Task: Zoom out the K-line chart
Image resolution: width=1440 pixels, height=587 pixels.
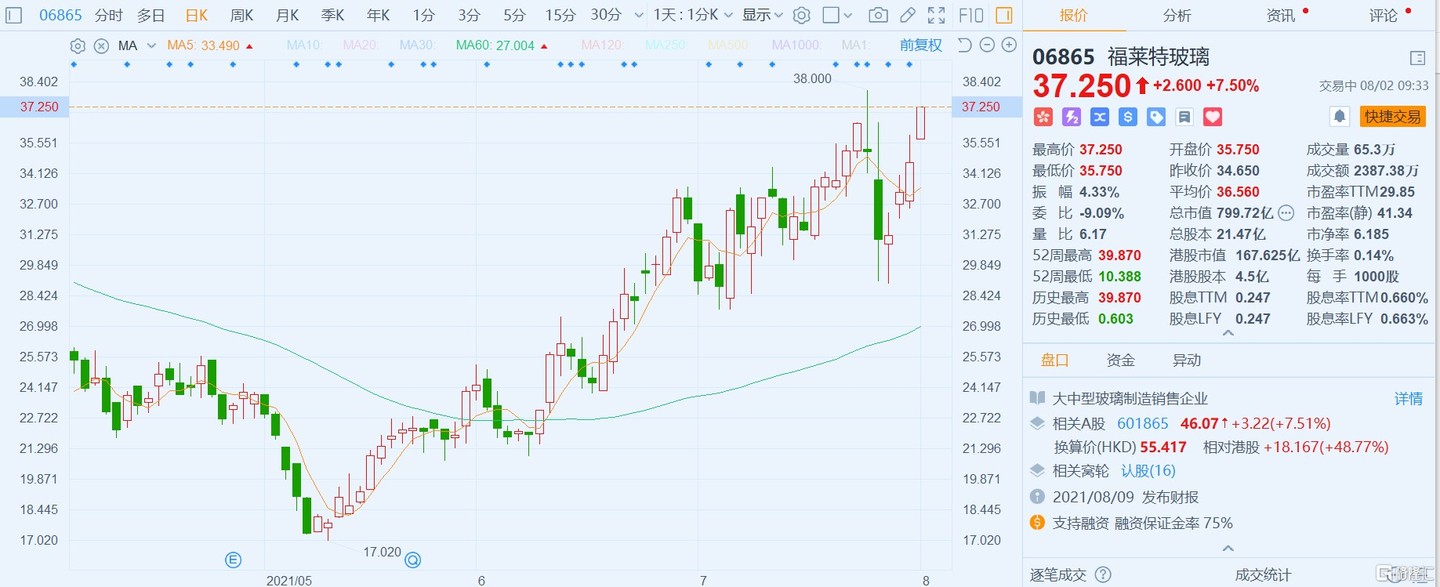Action: pyautogui.click(x=986, y=45)
